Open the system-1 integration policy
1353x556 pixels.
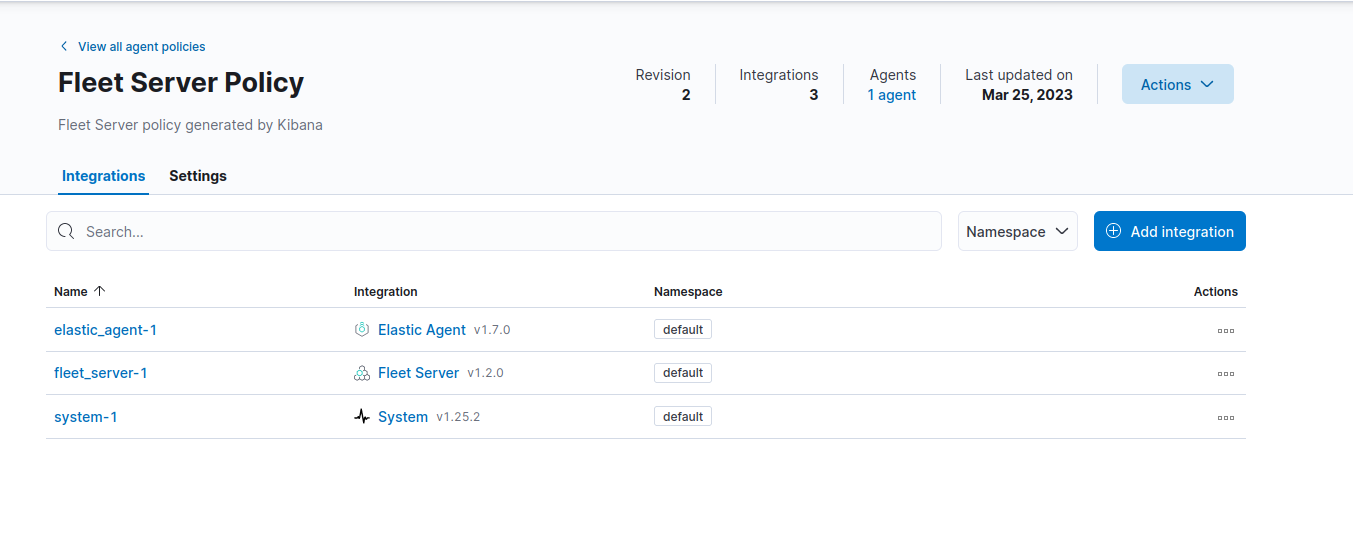point(86,417)
